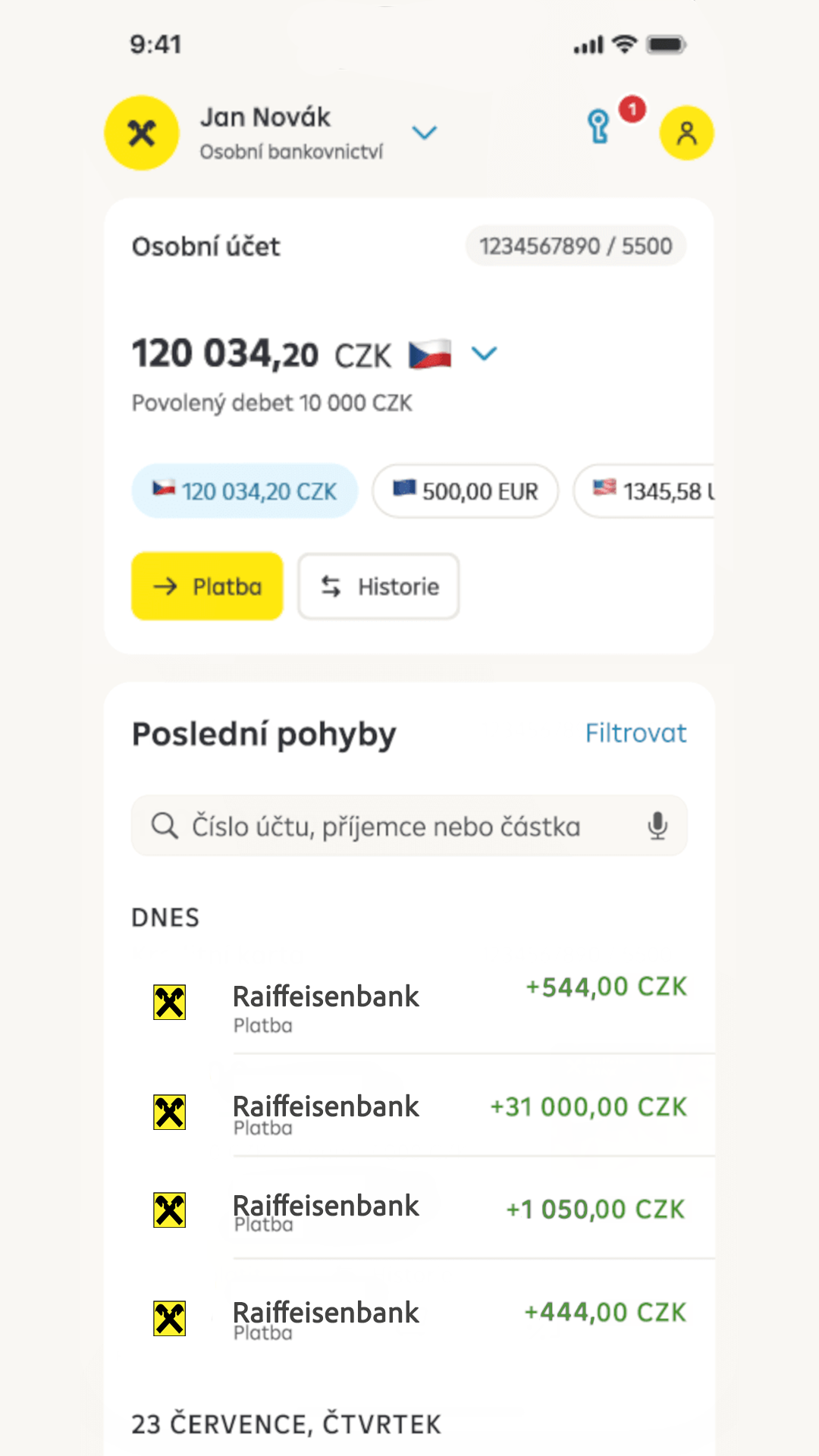The image size is (819, 1456).
Task: Tap the Czech flag beside the balance
Action: point(430,354)
